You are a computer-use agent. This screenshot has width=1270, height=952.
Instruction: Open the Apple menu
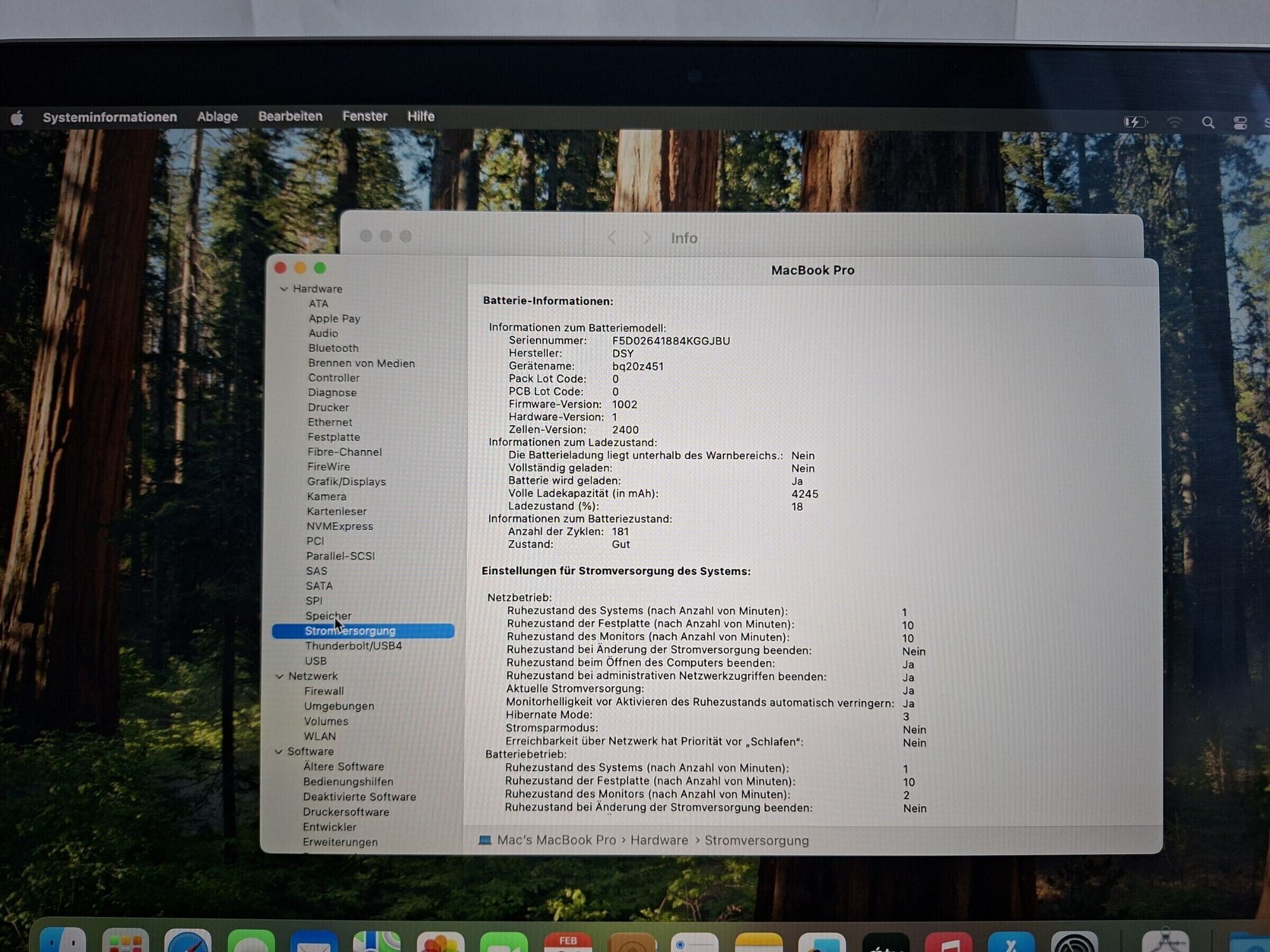(x=17, y=118)
